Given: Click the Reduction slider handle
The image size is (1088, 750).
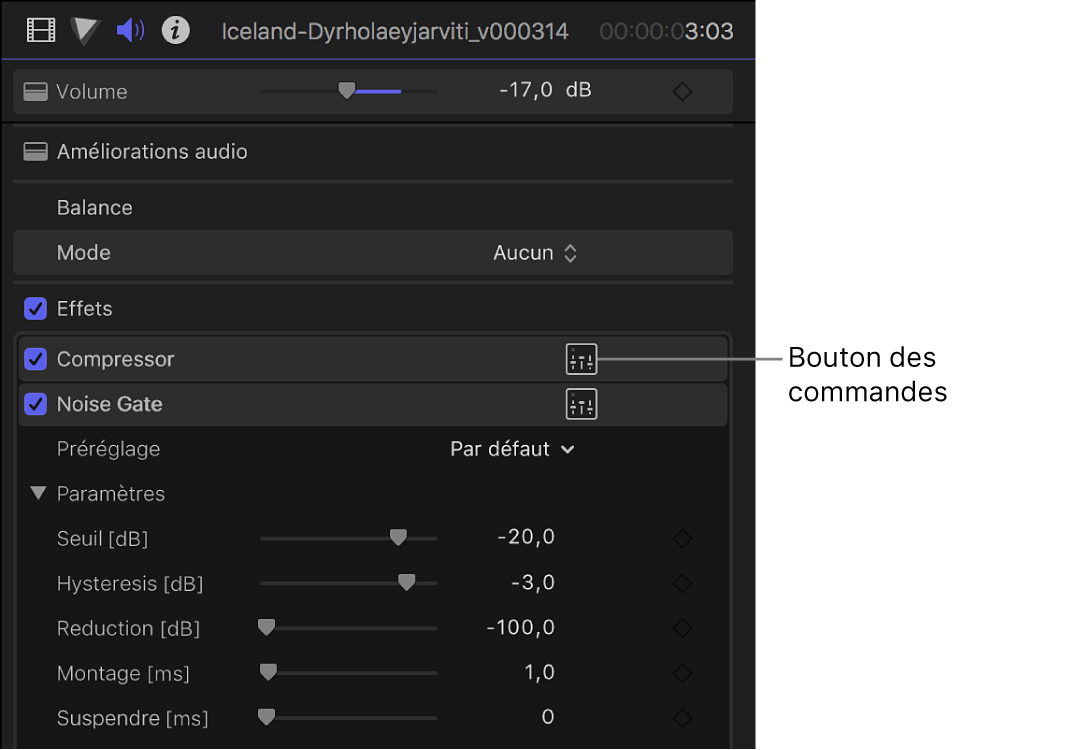Looking at the screenshot, I should tap(266, 628).
